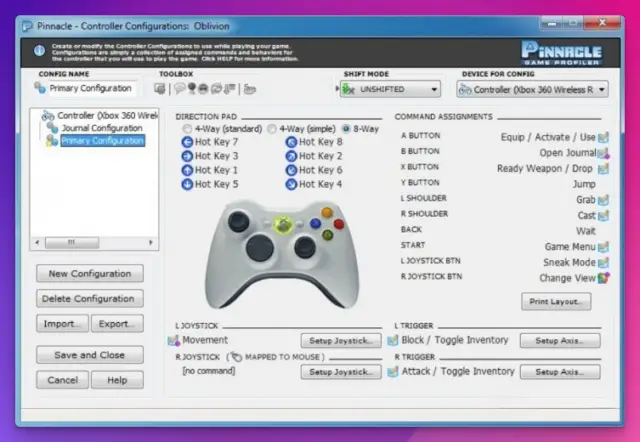640x442 pixels.
Task: Select Journal Configuration in the tree
Action: pos(95,128)
